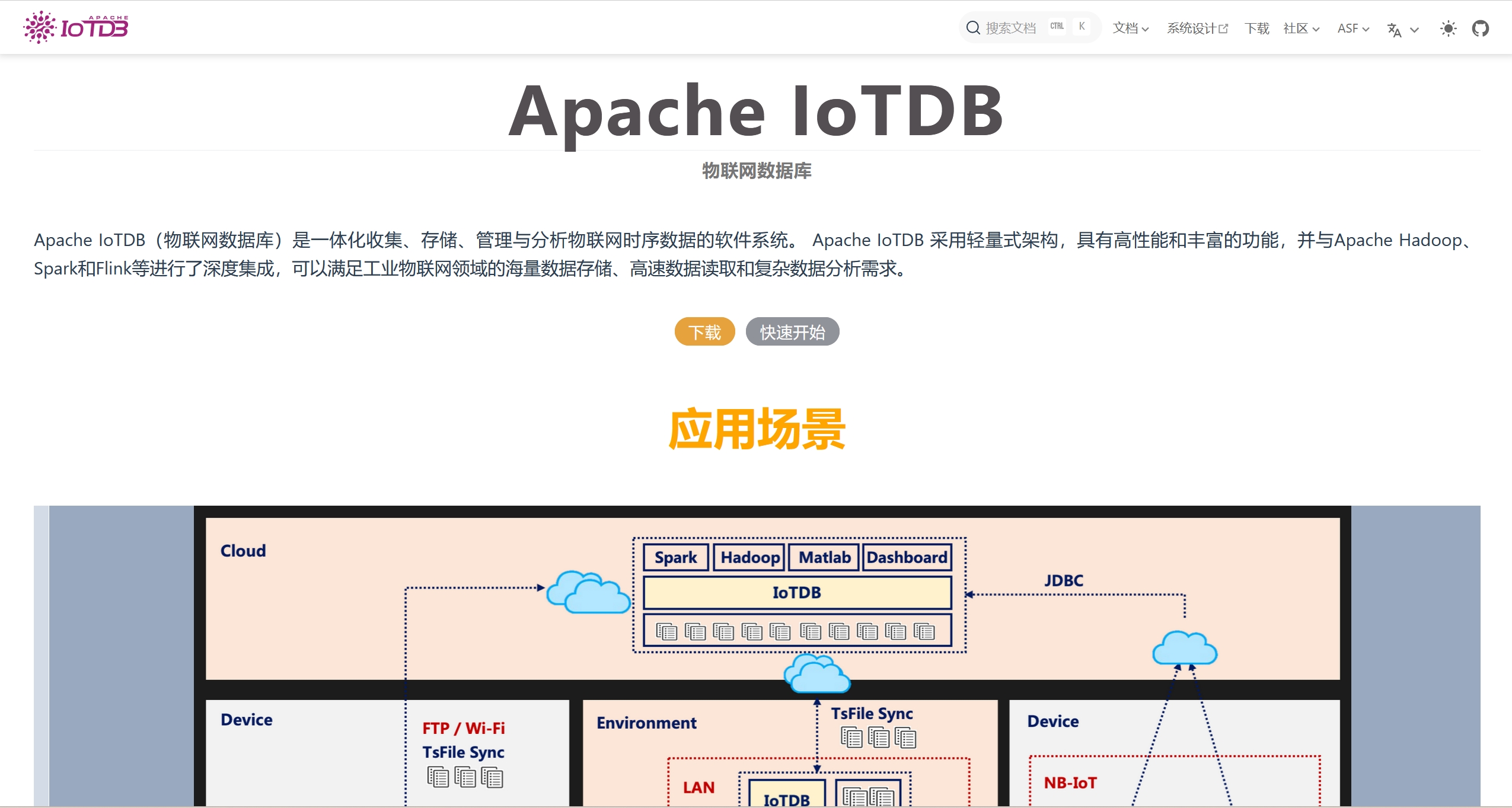The width and height of the screenshot is (1512, 808).
Task: Open the Apache IoTDB logo home link
Action: 76,27
